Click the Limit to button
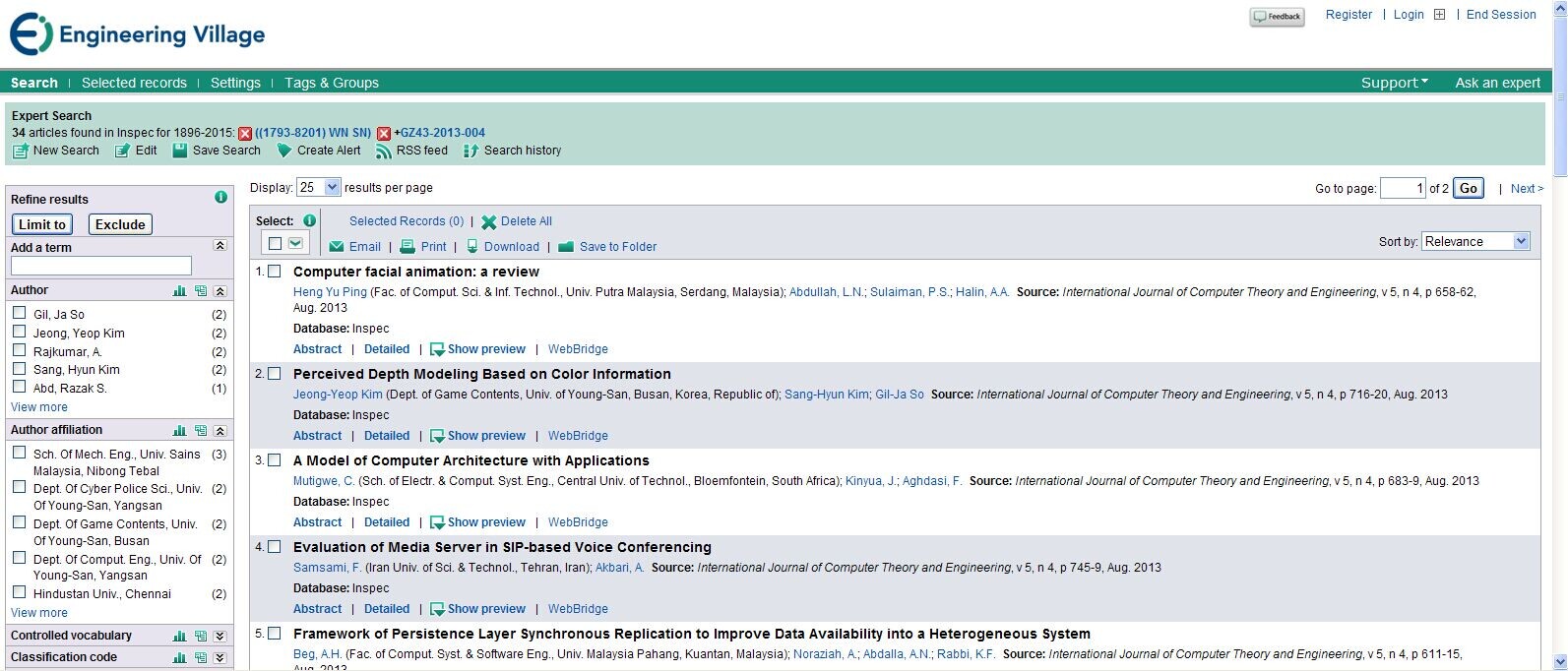The image size is (1568, 671). [x=42, y=224]
